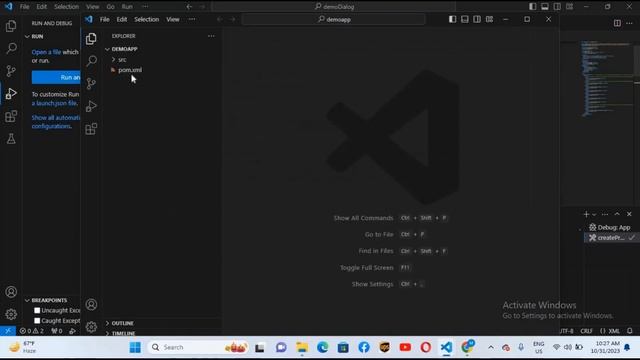The image size is (640, 360).
Task: Customize layout in the demoapp title bar
Action: [489, 19]
